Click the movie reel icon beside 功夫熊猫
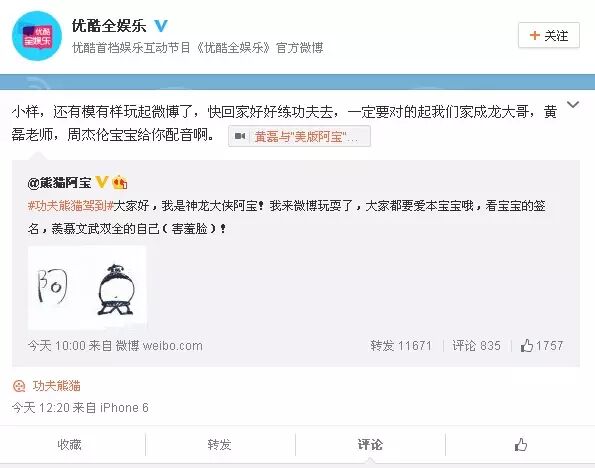The width and height of the screenshot is (595, 468). click(19, 386)
